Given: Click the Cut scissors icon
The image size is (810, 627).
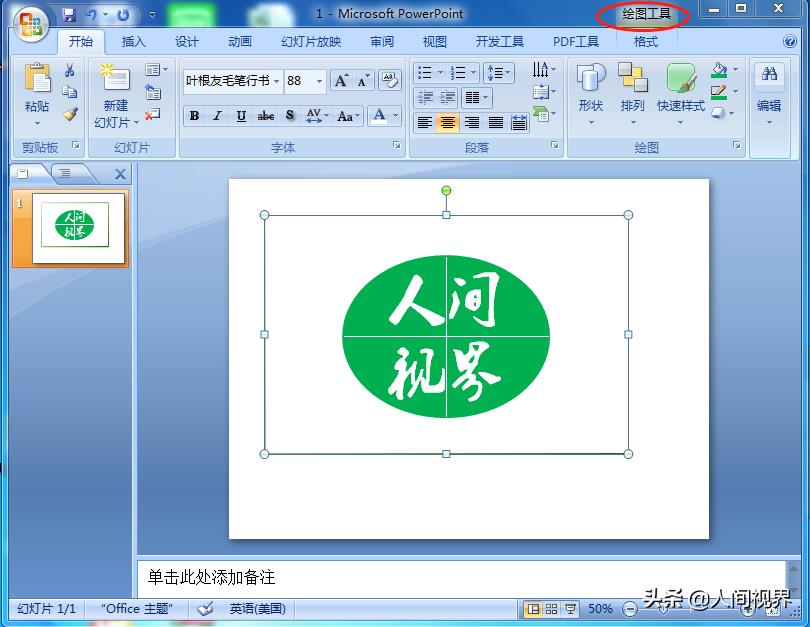Looking at the screenshot, I should [x=70, y=70].
